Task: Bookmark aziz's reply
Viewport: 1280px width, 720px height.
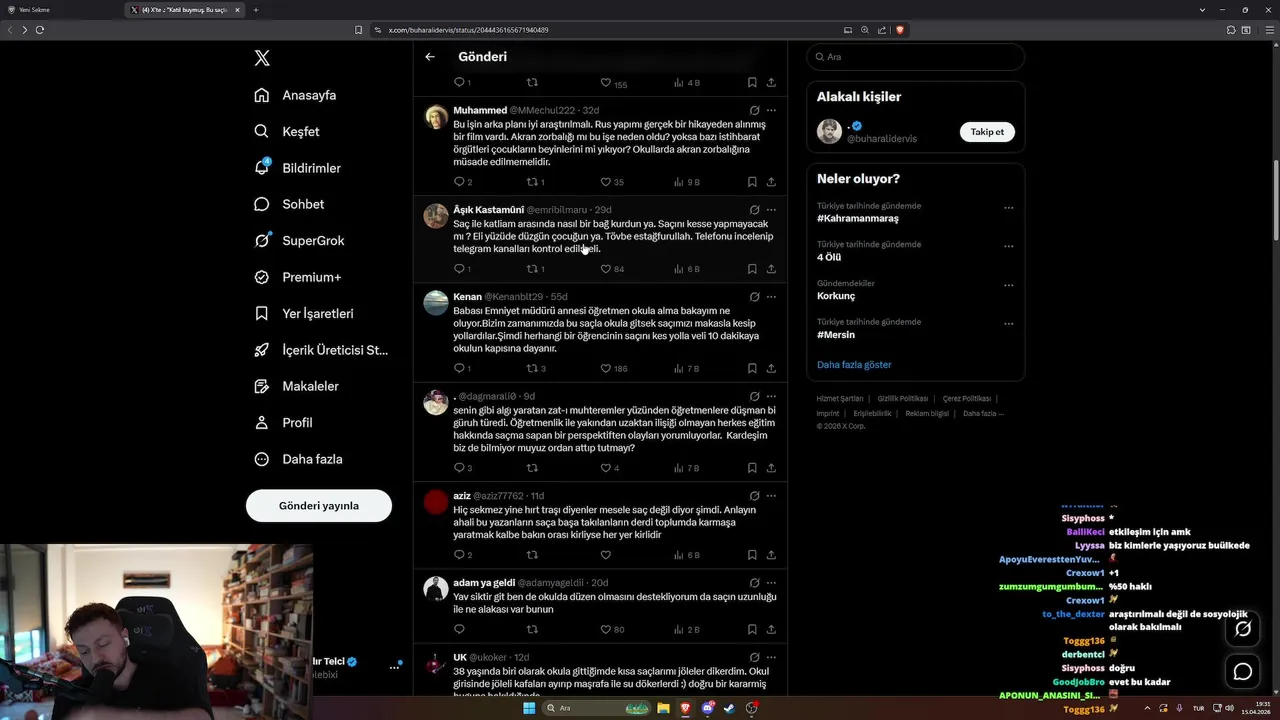Action: (x=752, y=555)
